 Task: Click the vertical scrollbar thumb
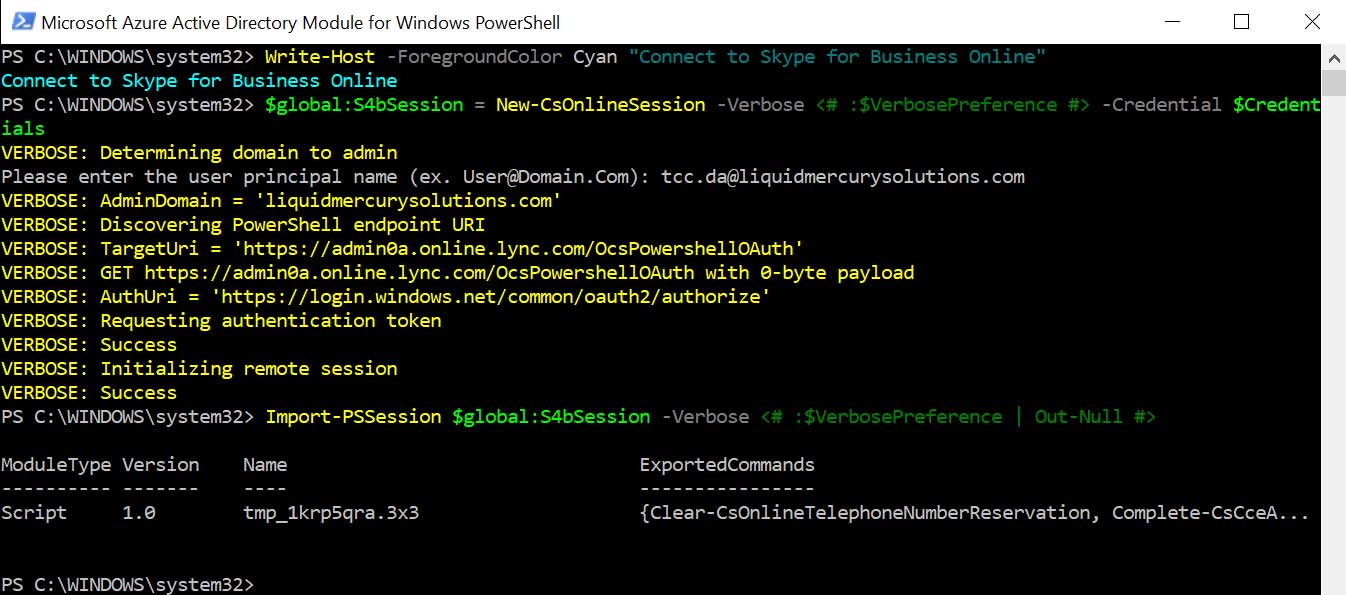click(1333, 82)
